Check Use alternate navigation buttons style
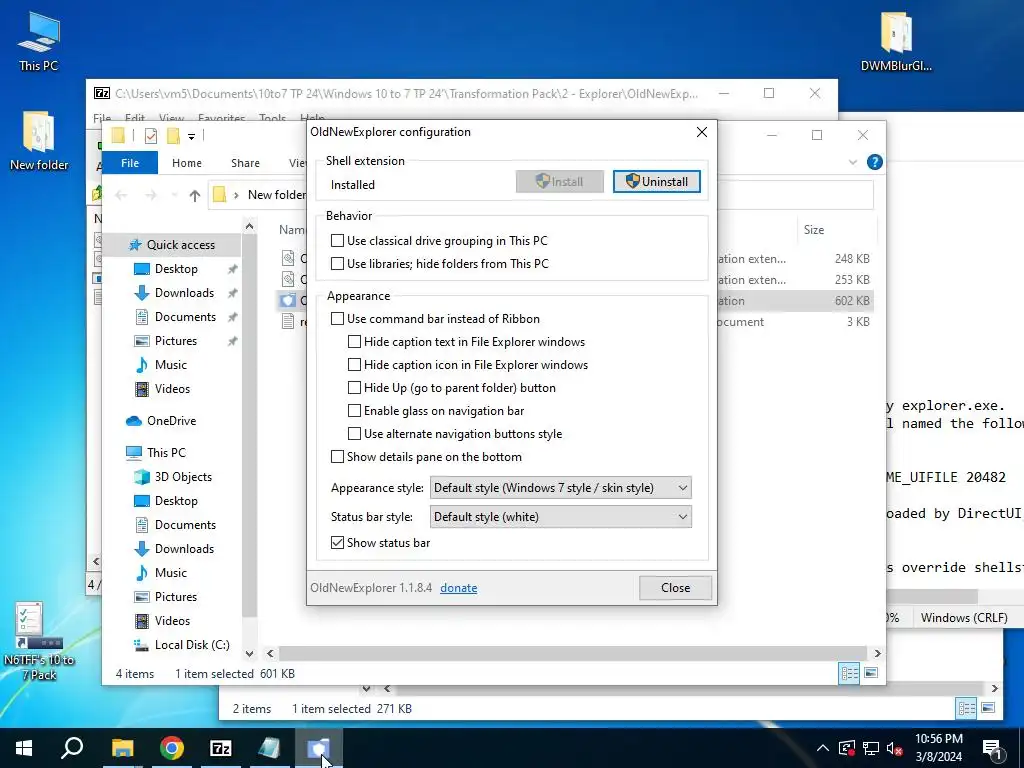 [x=355, y=434]
